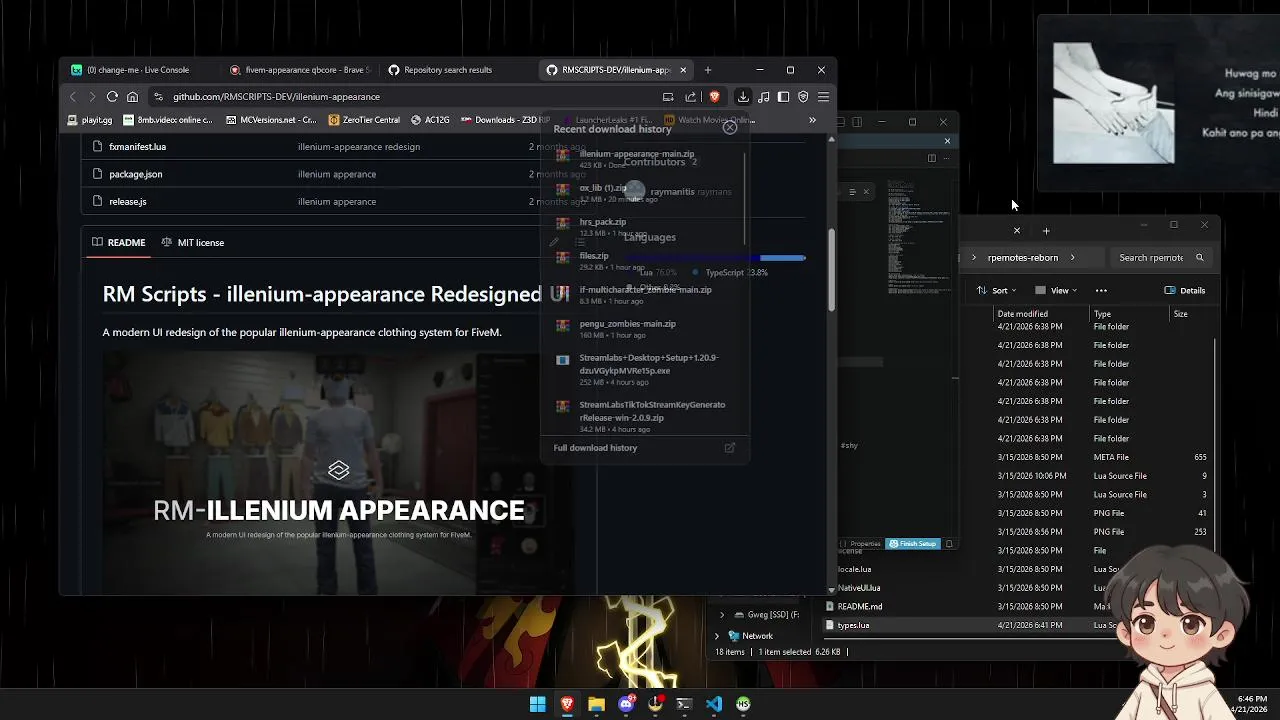Open the View dropdown in Explorer
The image size is (1280, 720).
click(1057, 291)
